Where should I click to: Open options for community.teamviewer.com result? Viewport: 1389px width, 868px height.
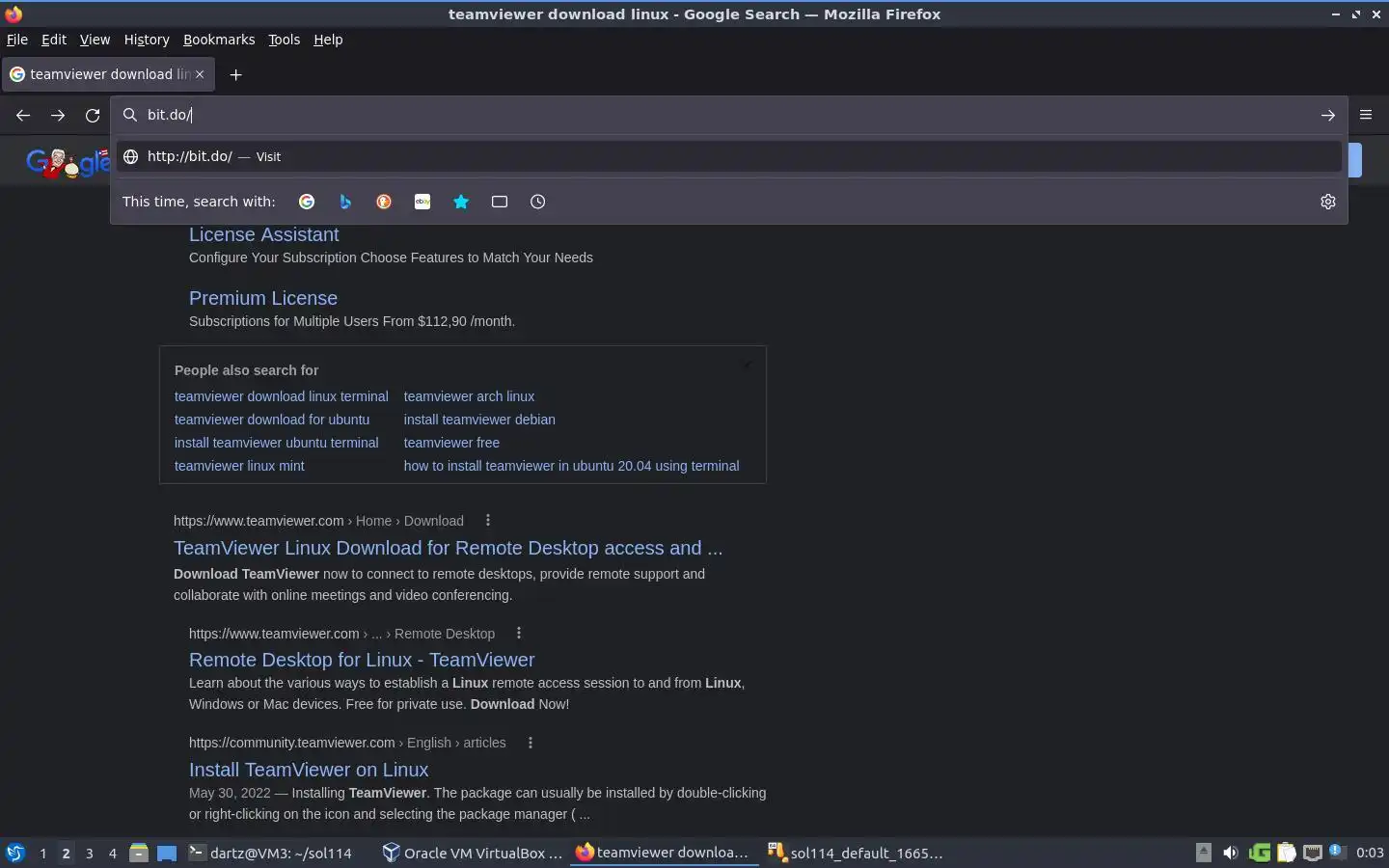click(531, 743)
